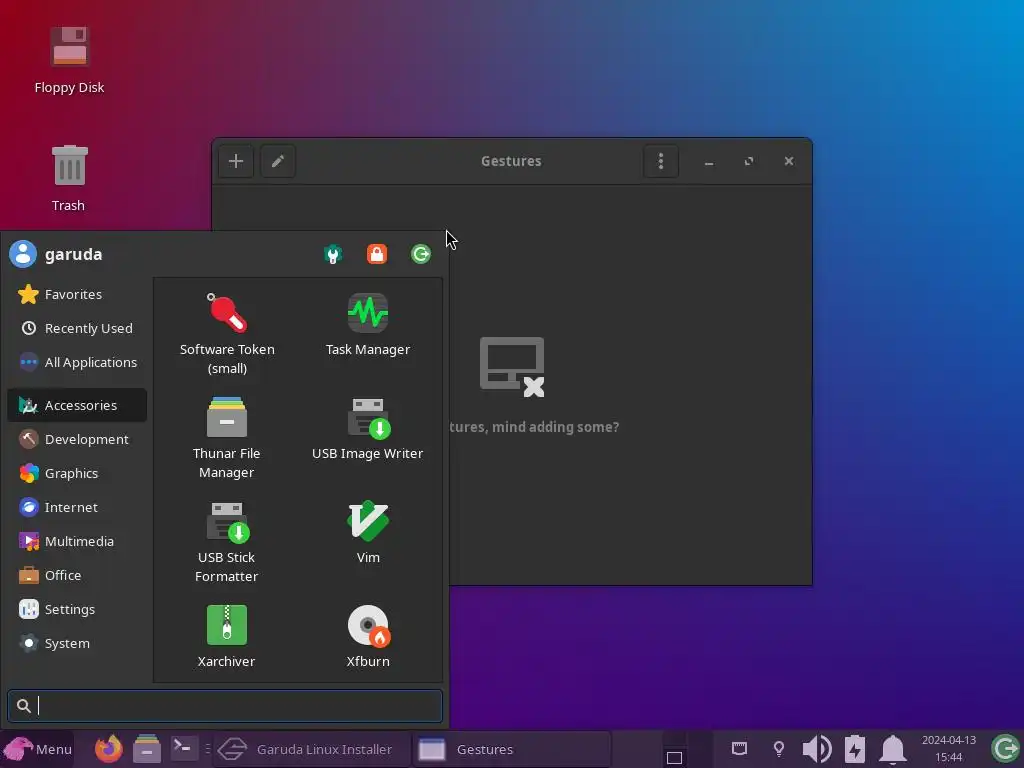Launch Task Manager from menu
Screen dimensions: 1024x768
[368, 325]
